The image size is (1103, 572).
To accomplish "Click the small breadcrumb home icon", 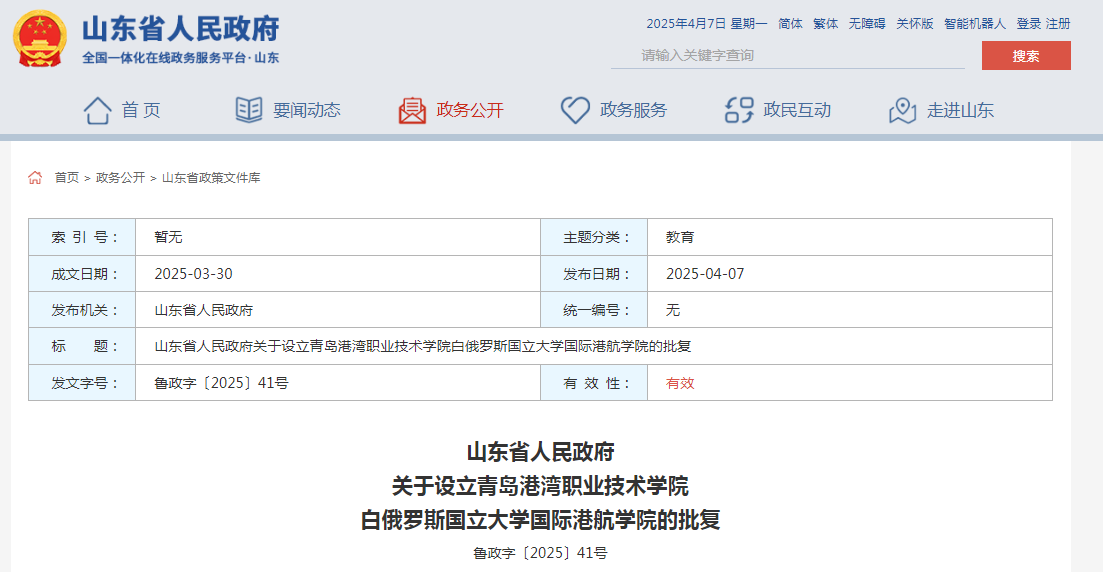I will coord(35,178).
